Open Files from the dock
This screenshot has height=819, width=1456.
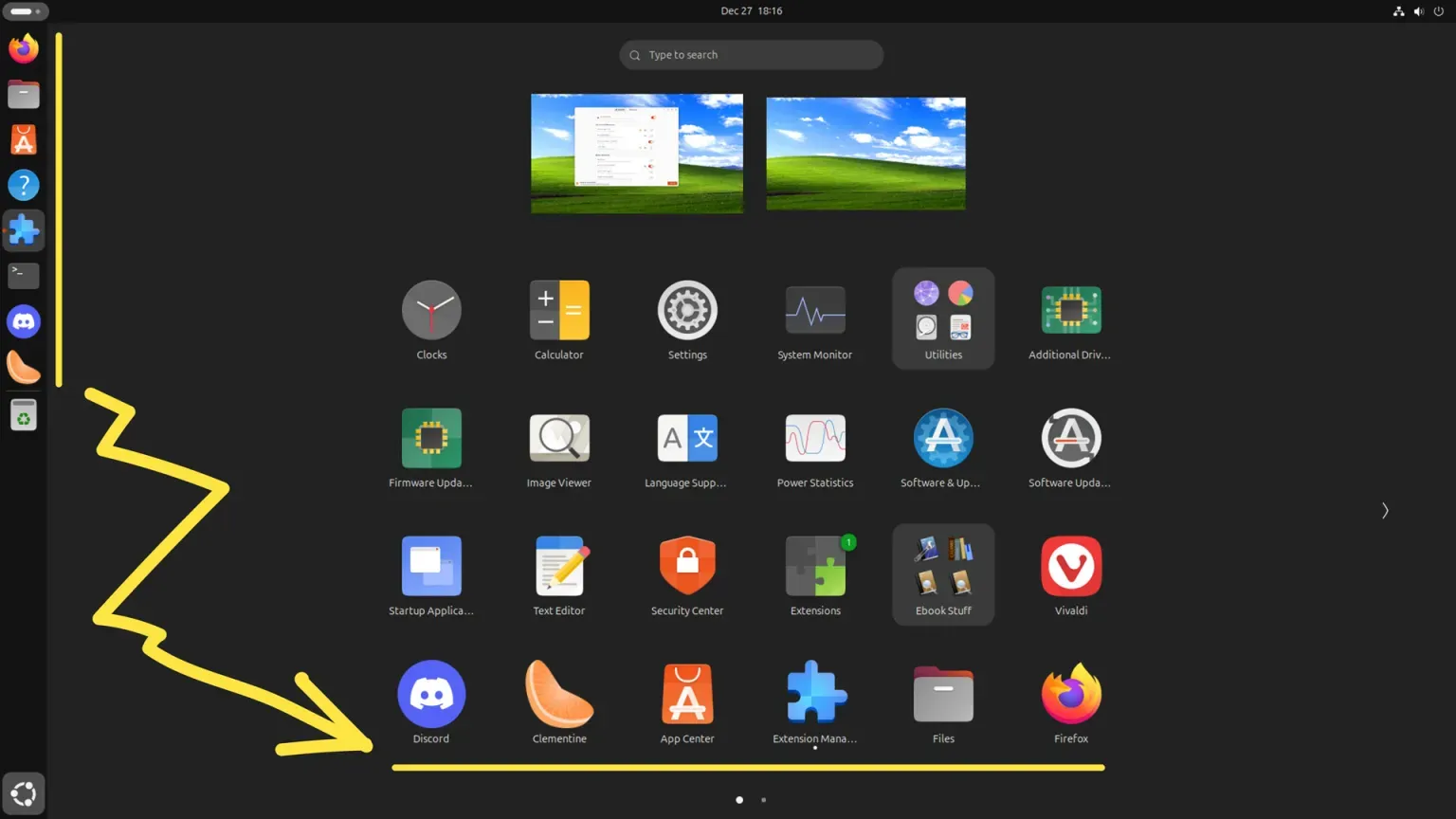[x=24, y=94]
